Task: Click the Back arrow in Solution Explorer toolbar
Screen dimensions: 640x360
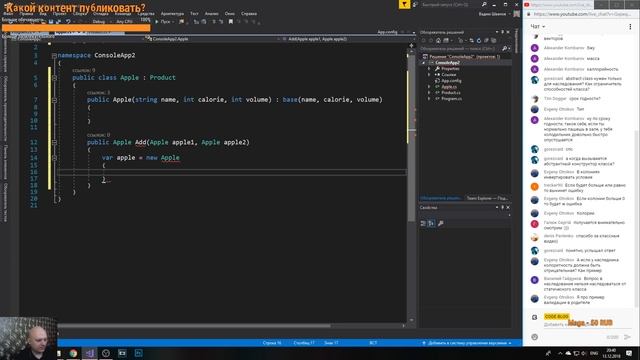Action: tap(424, 40)
